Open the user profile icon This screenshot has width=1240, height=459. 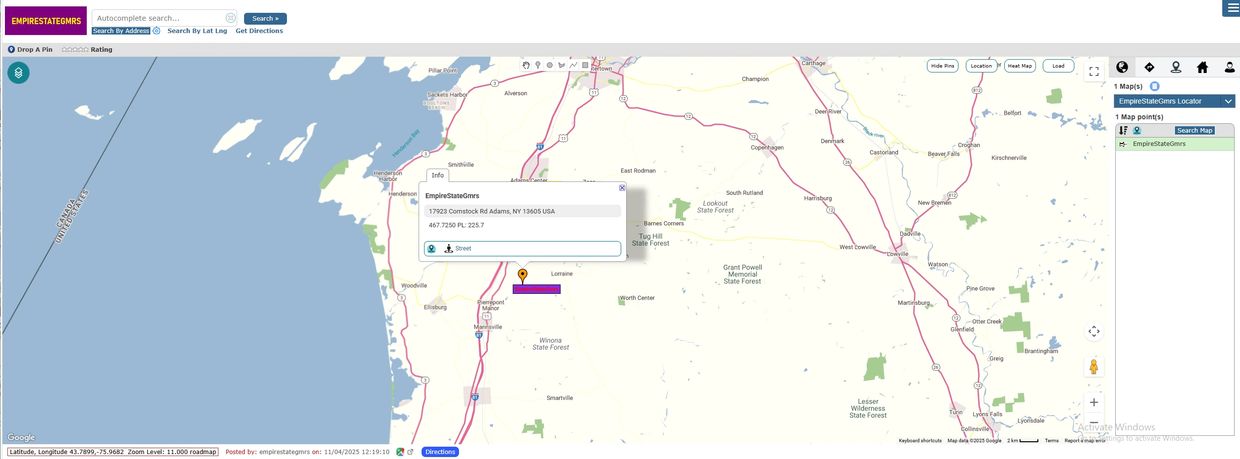(1229, 67)
